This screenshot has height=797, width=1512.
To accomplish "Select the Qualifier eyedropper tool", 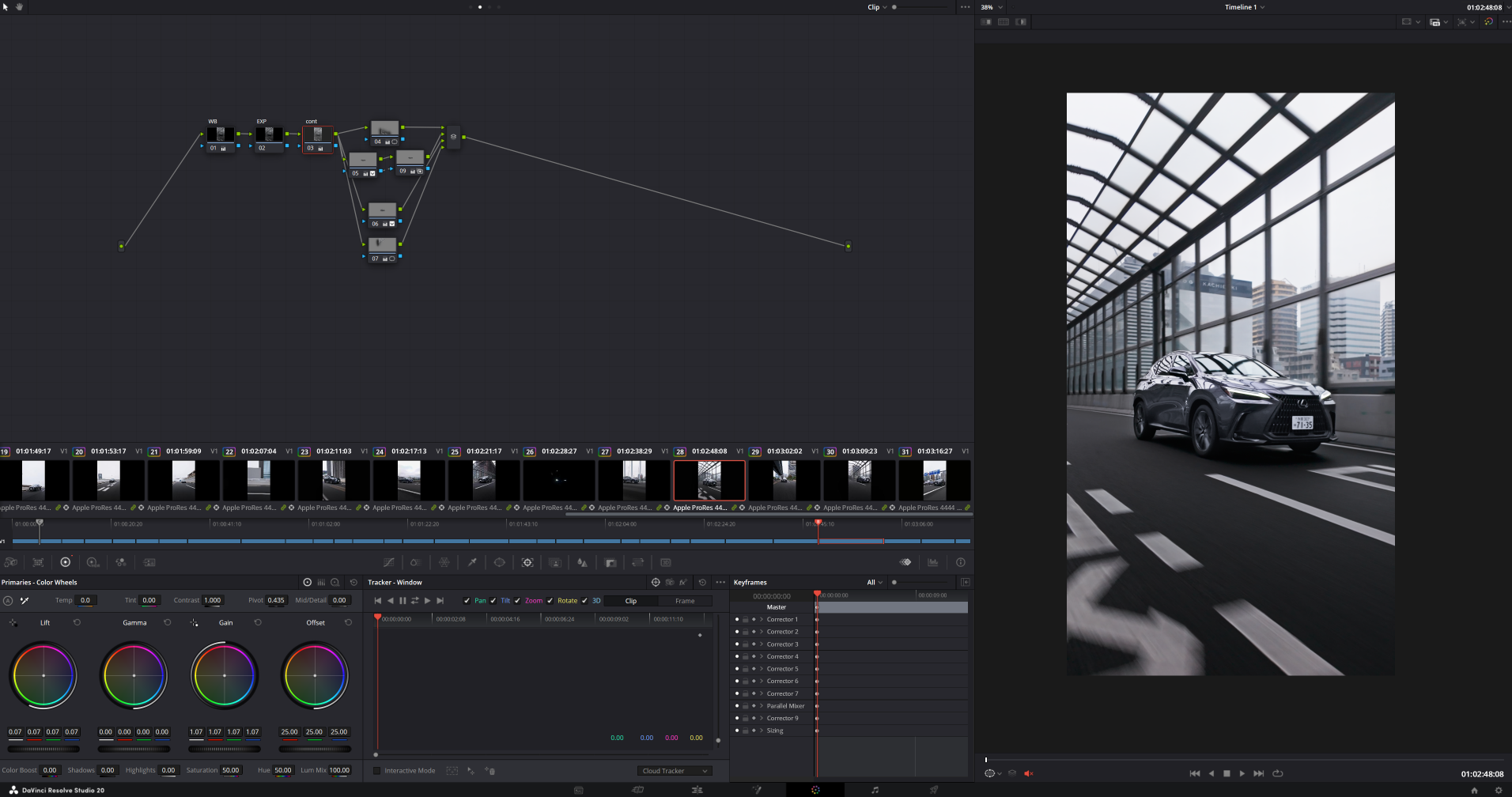I will (x=472, y=562).
